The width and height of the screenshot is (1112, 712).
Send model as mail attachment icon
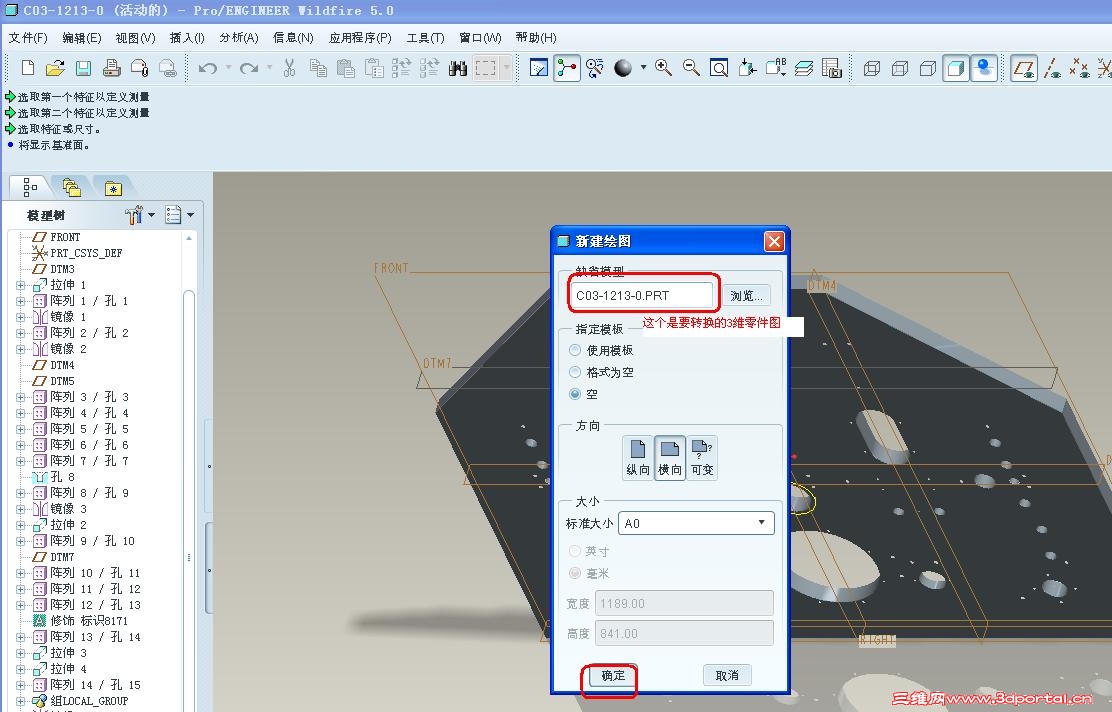tap(140, 68)
